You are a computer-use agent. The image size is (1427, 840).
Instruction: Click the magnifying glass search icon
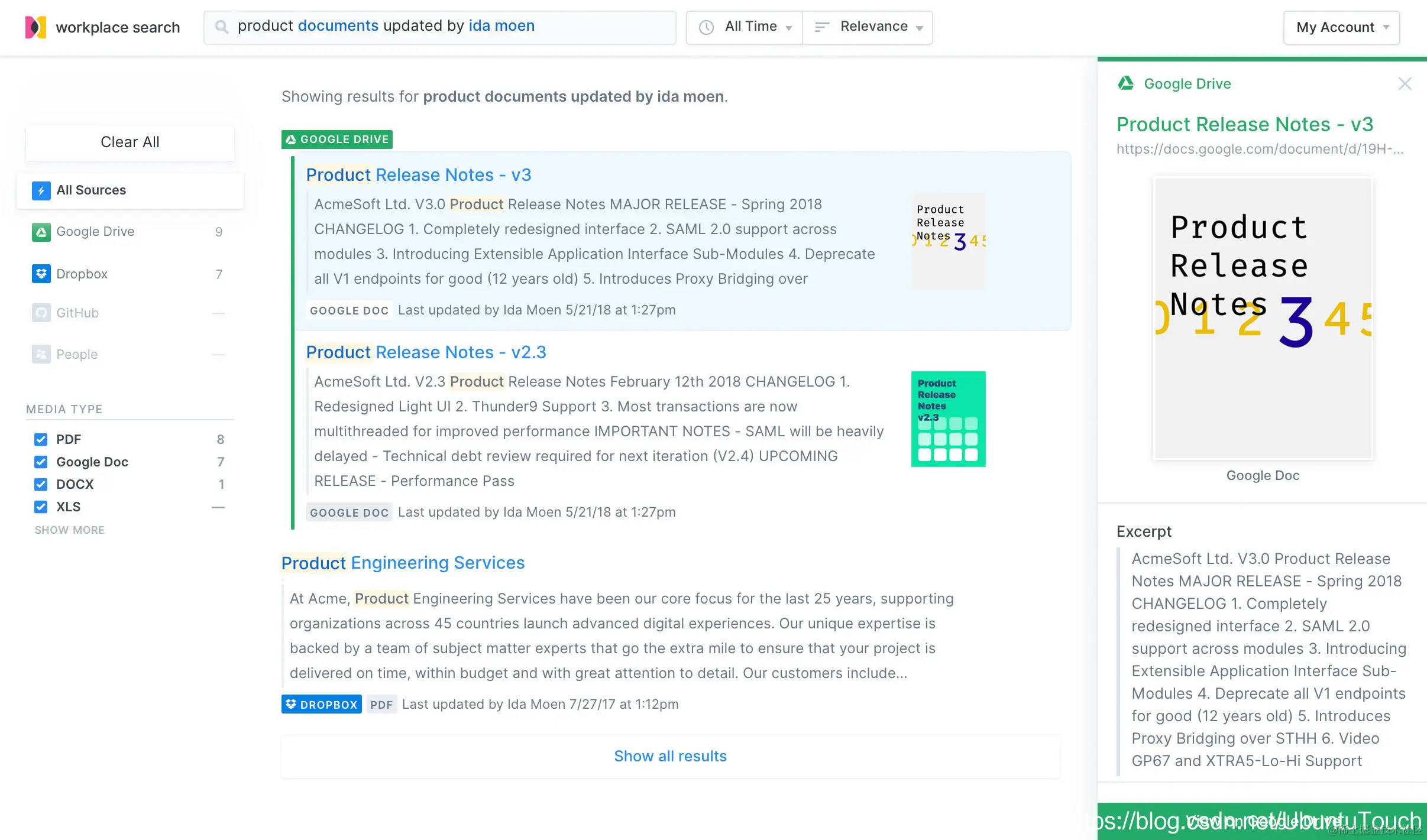pyautogui.click(x=222, y=27)
